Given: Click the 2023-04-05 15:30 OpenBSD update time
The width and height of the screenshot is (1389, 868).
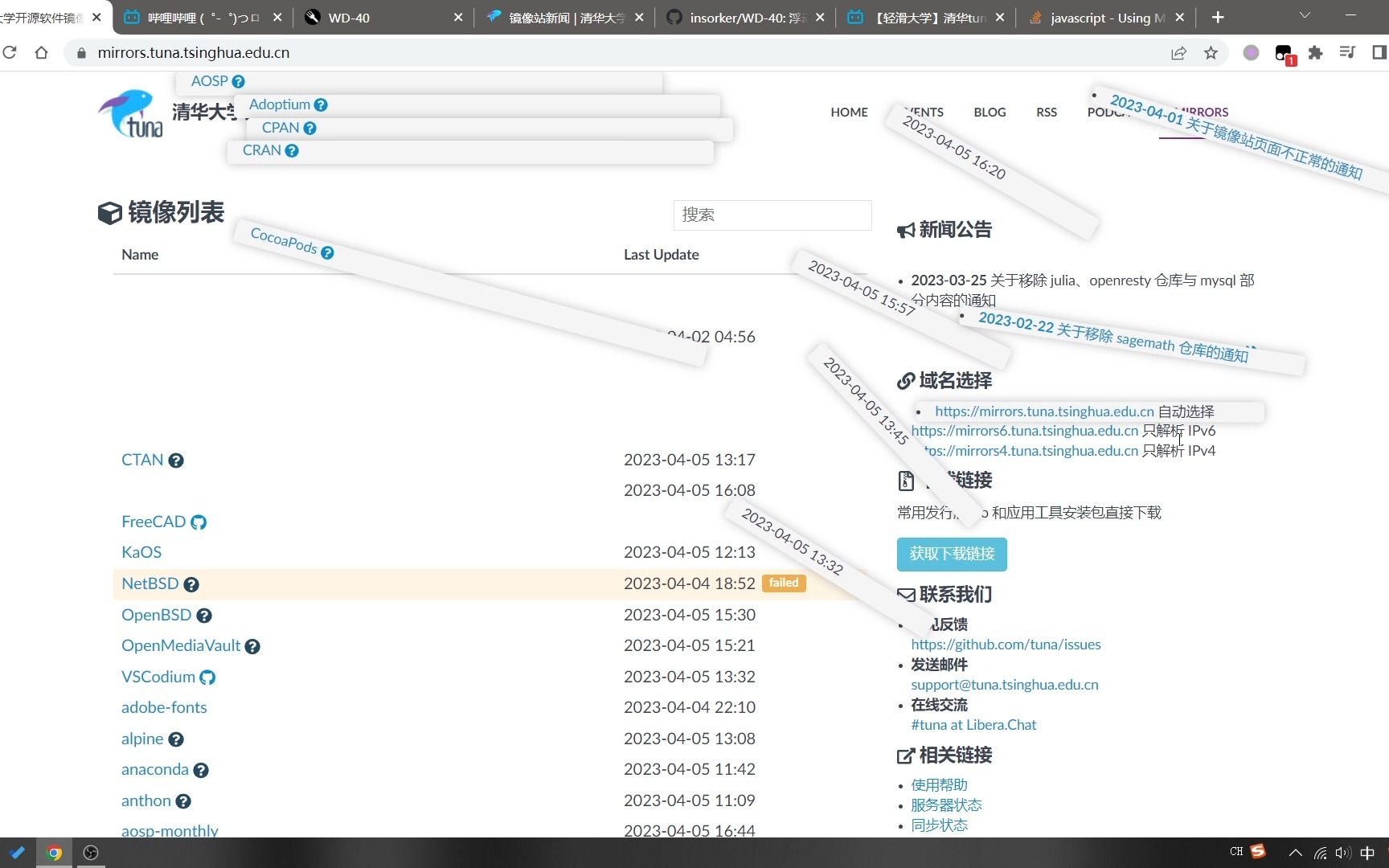Looking at the screenshot, I should point(690,616).
